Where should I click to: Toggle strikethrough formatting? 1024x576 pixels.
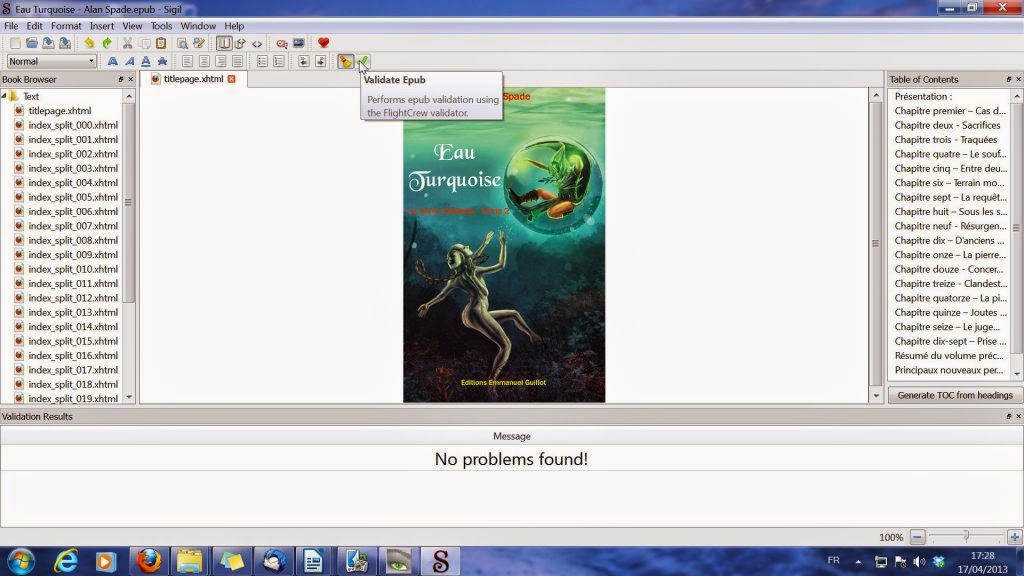[163, 61]
